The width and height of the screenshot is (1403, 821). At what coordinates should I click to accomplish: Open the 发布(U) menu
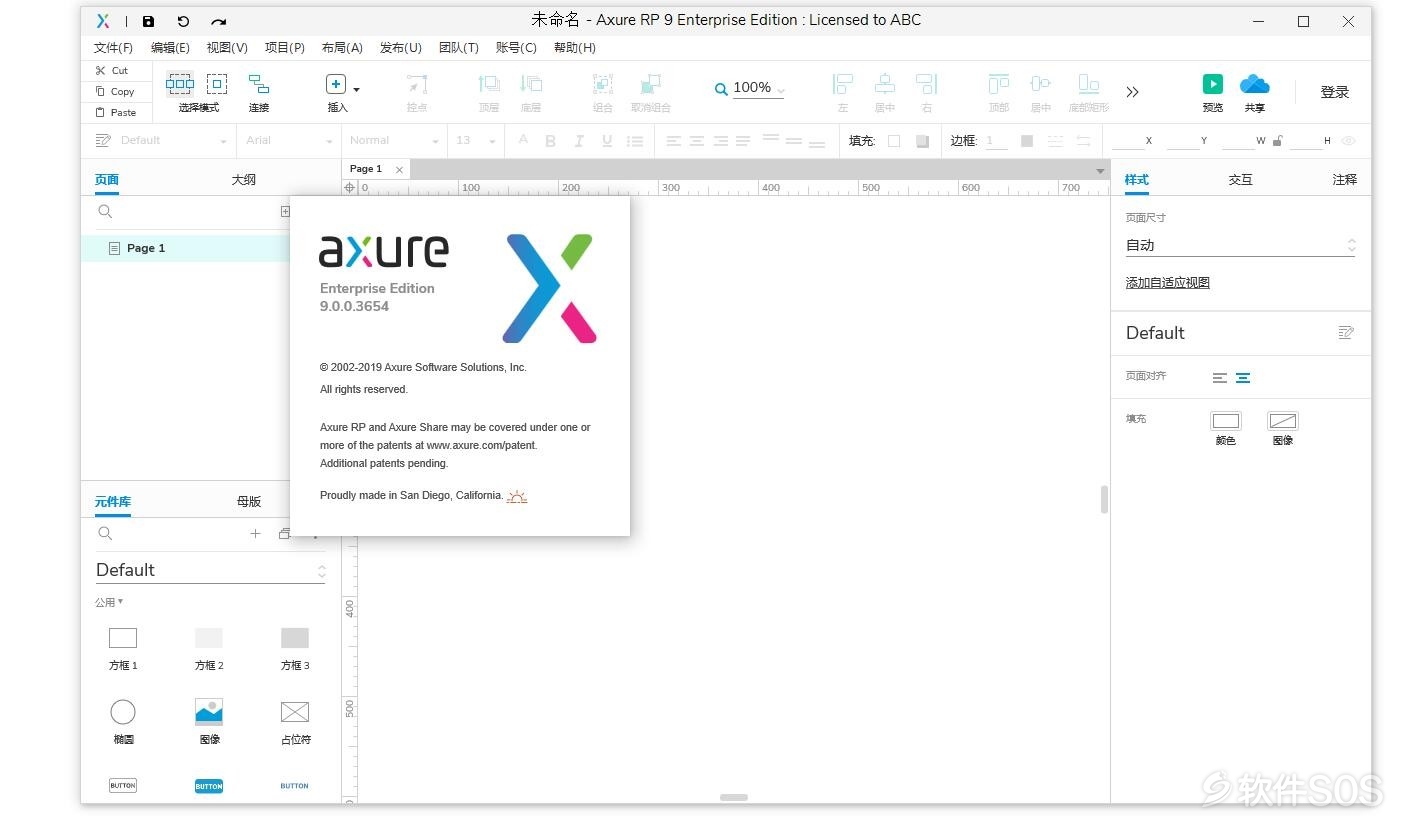pyautogui.click(x=401, y=48)
